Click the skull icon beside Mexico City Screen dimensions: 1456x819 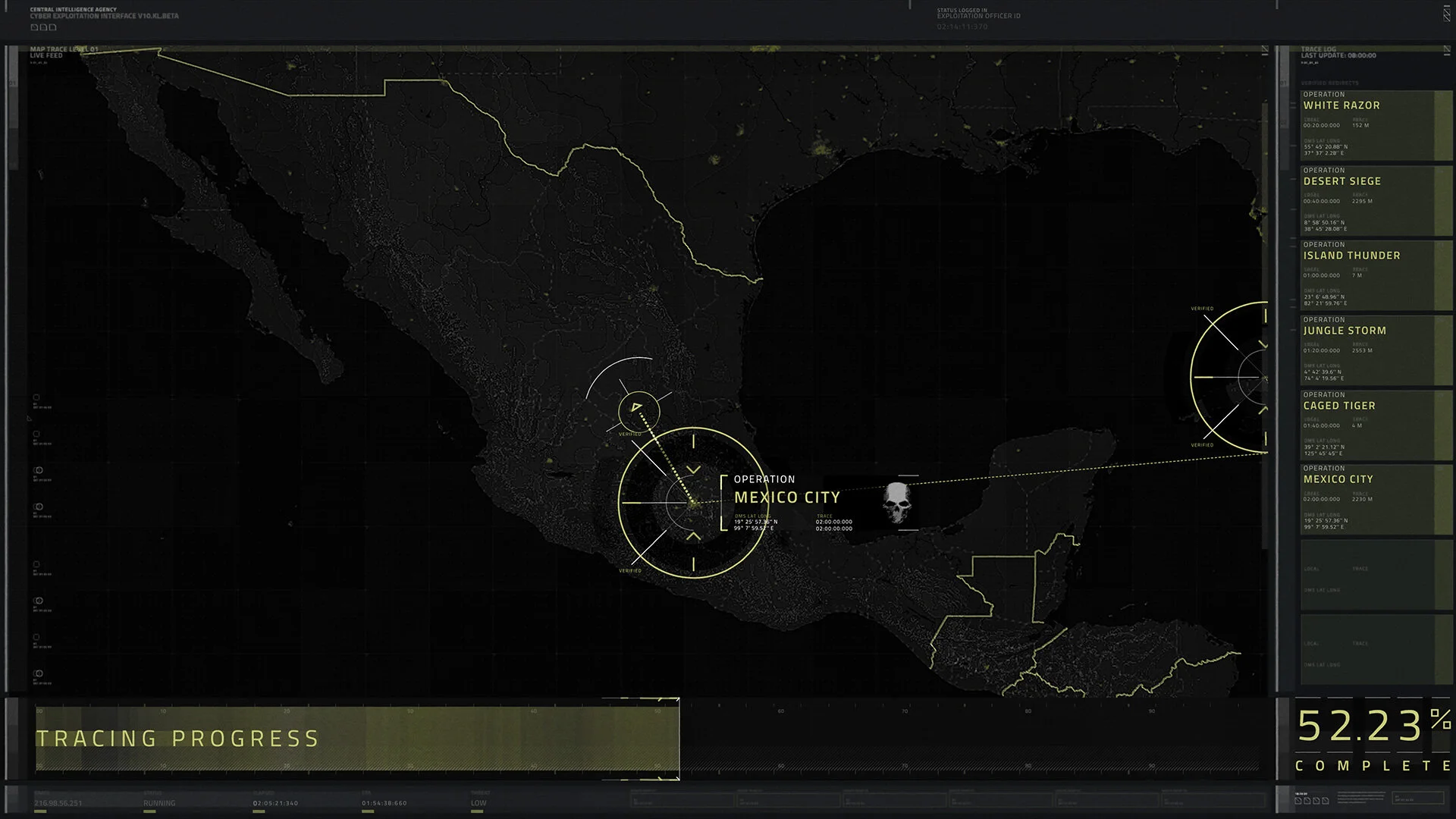897,504
